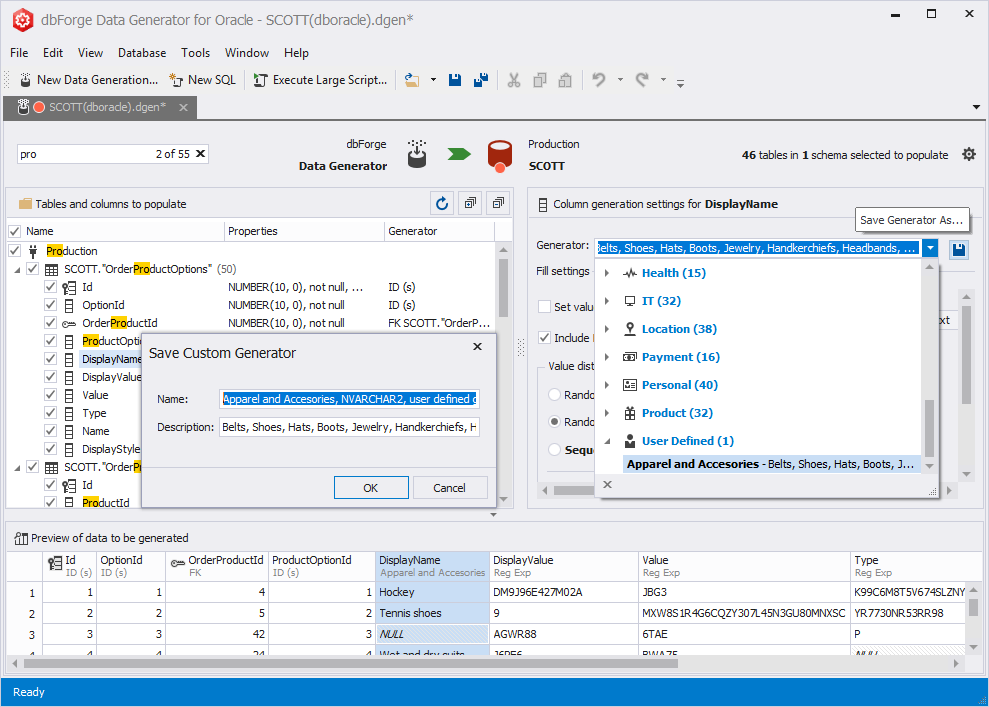Click the generator list vertical scrollbar

click(929, 428)
